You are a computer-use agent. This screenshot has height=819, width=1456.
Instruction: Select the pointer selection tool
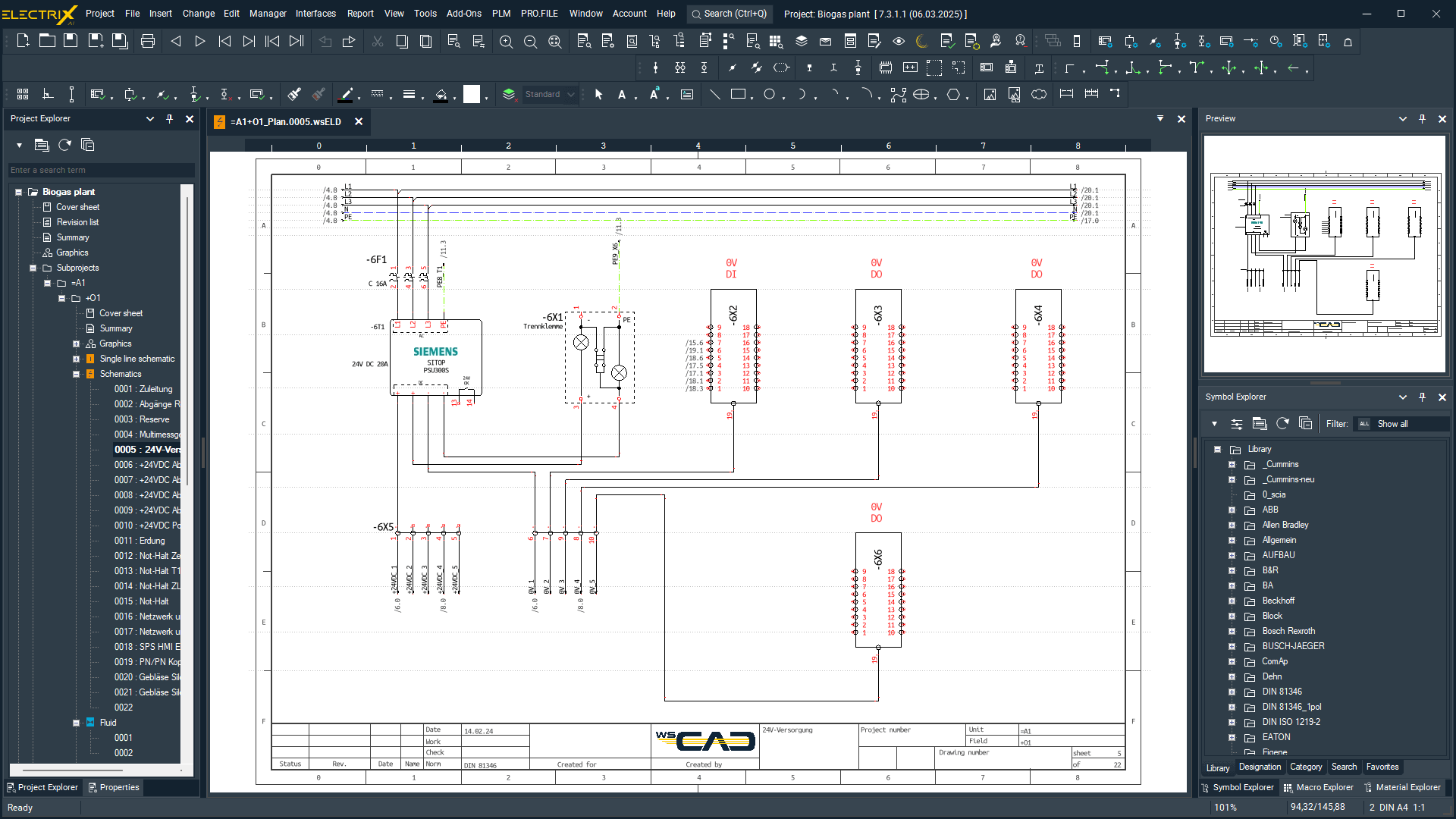point(598,94)
